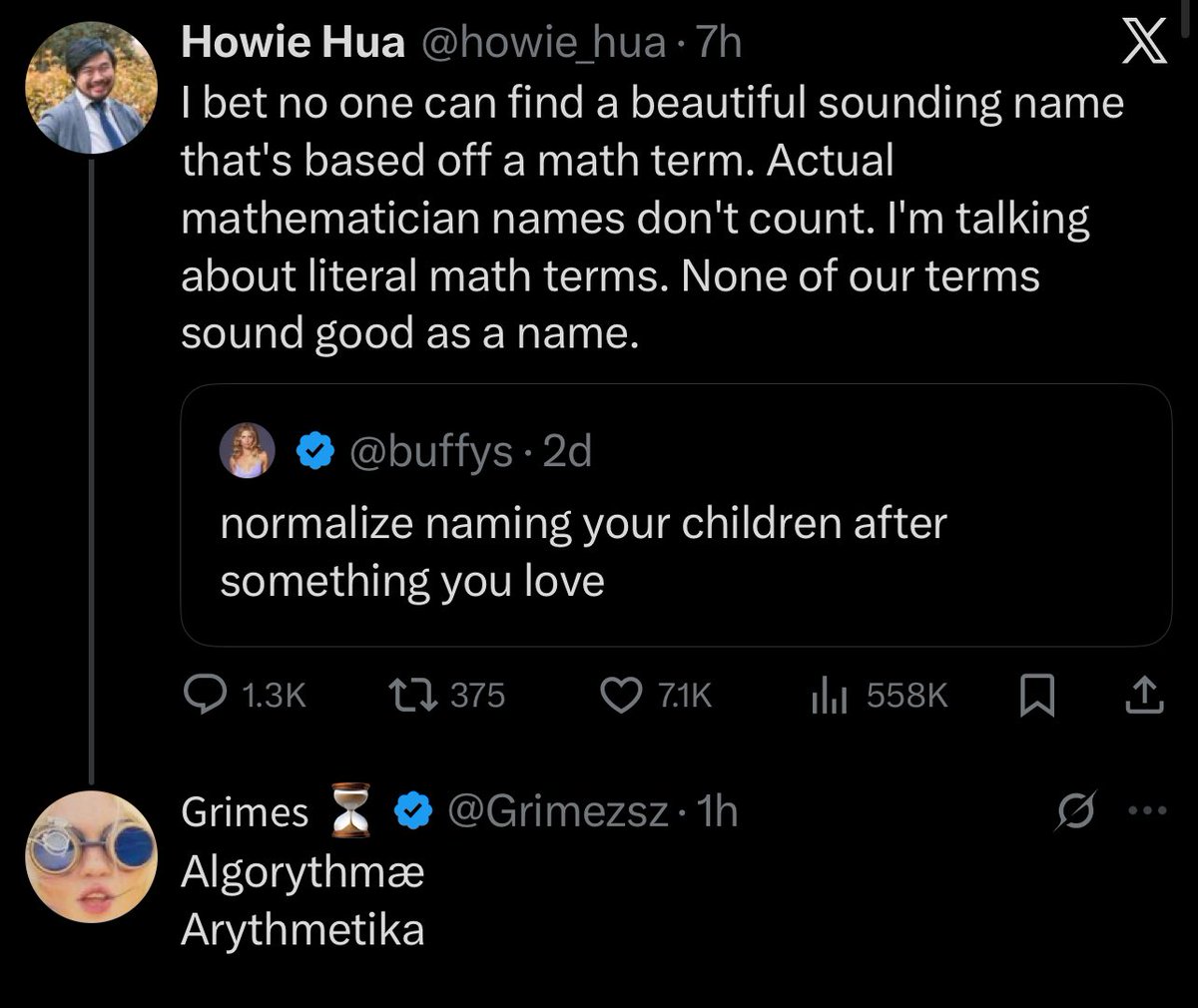
Task: Click the reply comment icon
Action: coord(209,694)
